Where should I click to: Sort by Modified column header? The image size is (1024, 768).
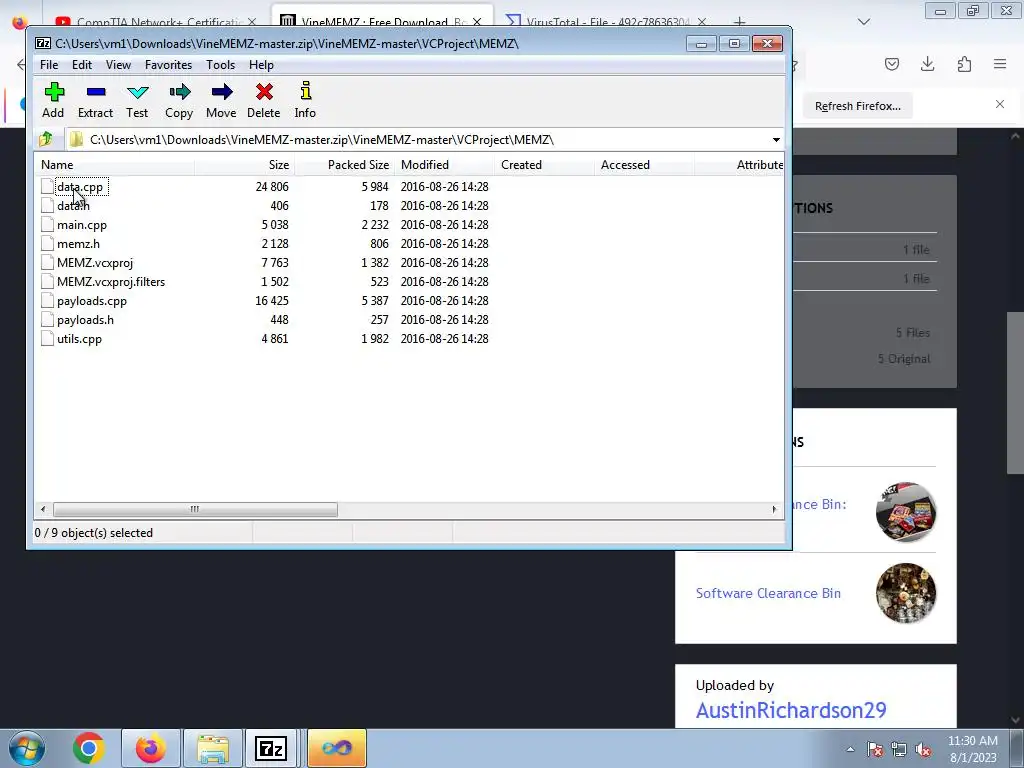445,165
